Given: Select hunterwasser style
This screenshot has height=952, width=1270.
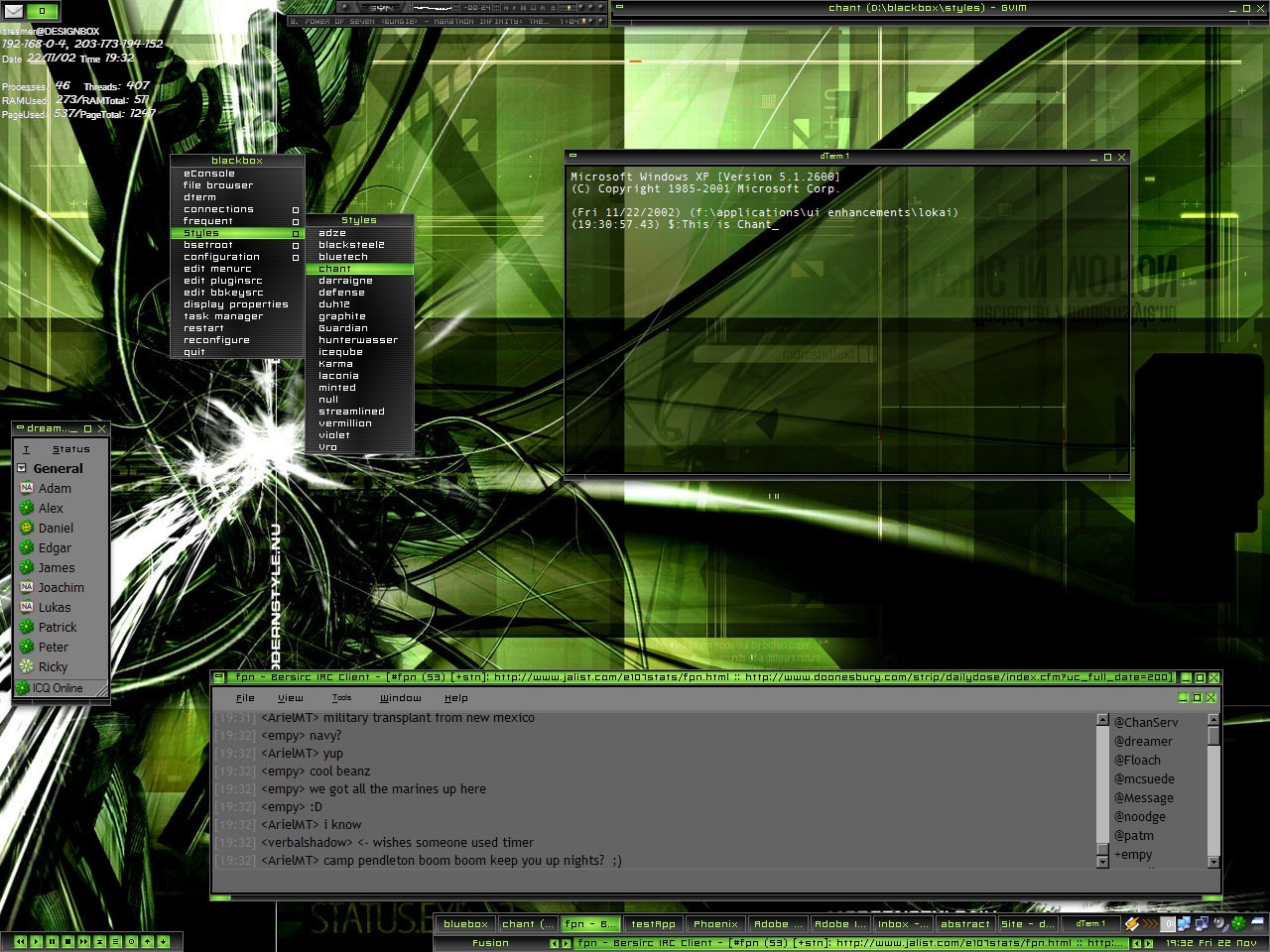Looking at the screenshot, I should point(359,340).
